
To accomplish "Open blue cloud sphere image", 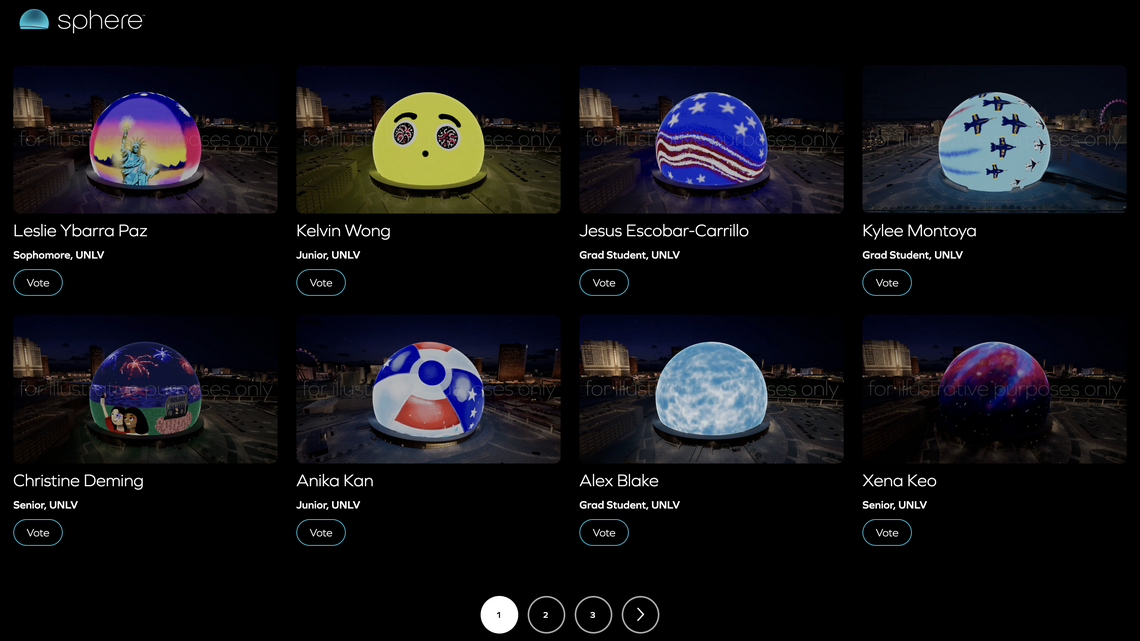I will 711,389.
